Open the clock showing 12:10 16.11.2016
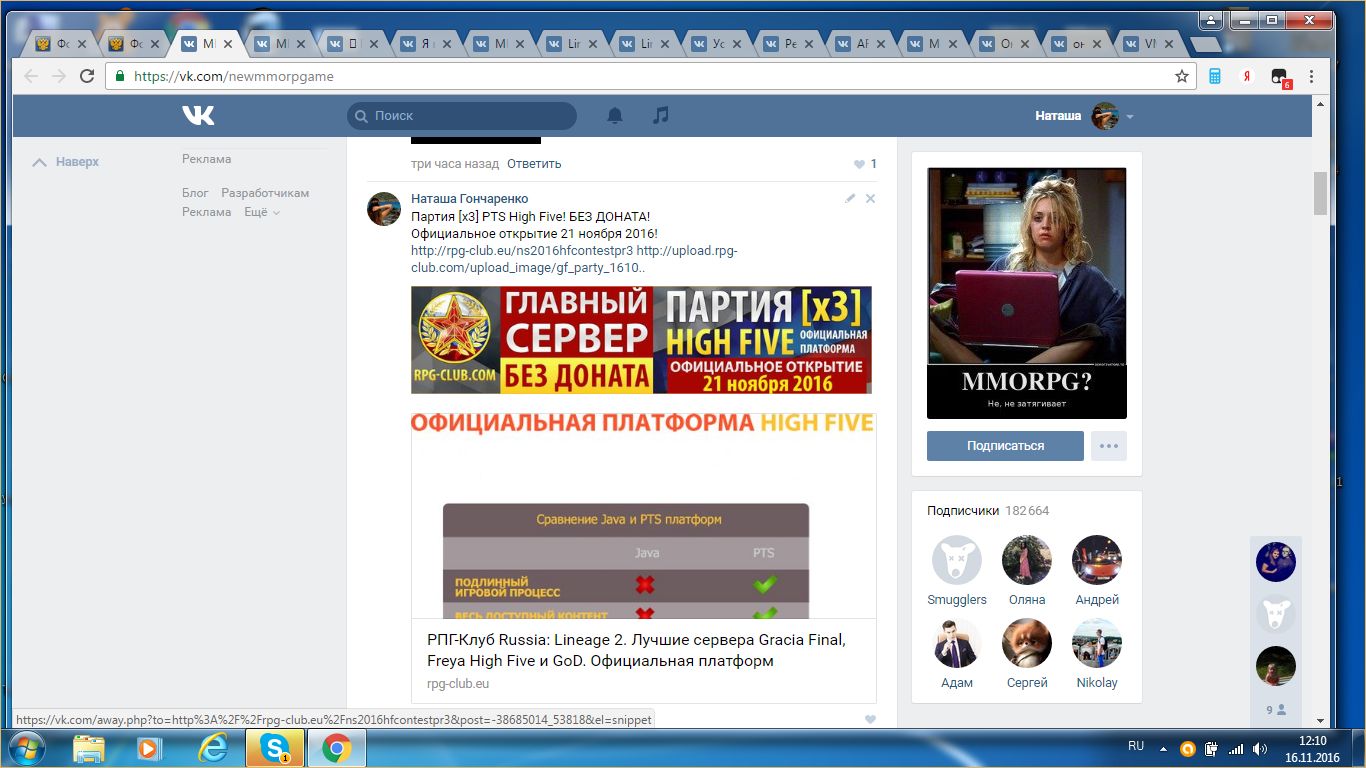The height and width of the screenshot is (768, 1366). (1313, 748)
